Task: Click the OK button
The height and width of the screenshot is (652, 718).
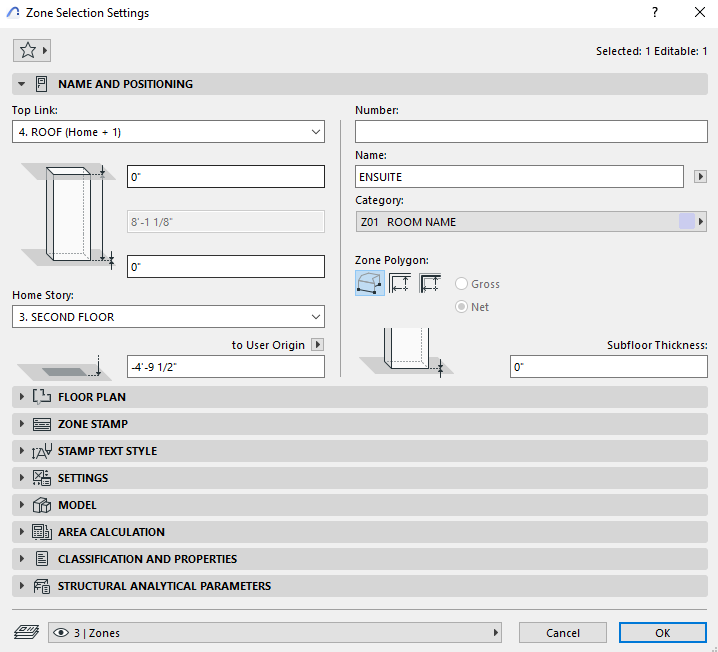Action: (662, 633)
